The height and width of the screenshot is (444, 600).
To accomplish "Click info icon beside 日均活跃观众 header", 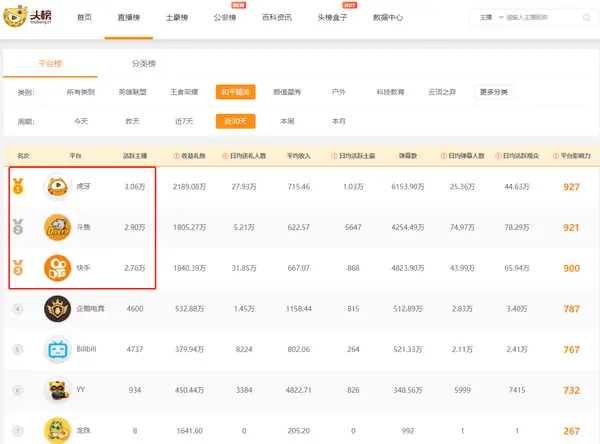I will pyautogui.click(x=498, y=156).
